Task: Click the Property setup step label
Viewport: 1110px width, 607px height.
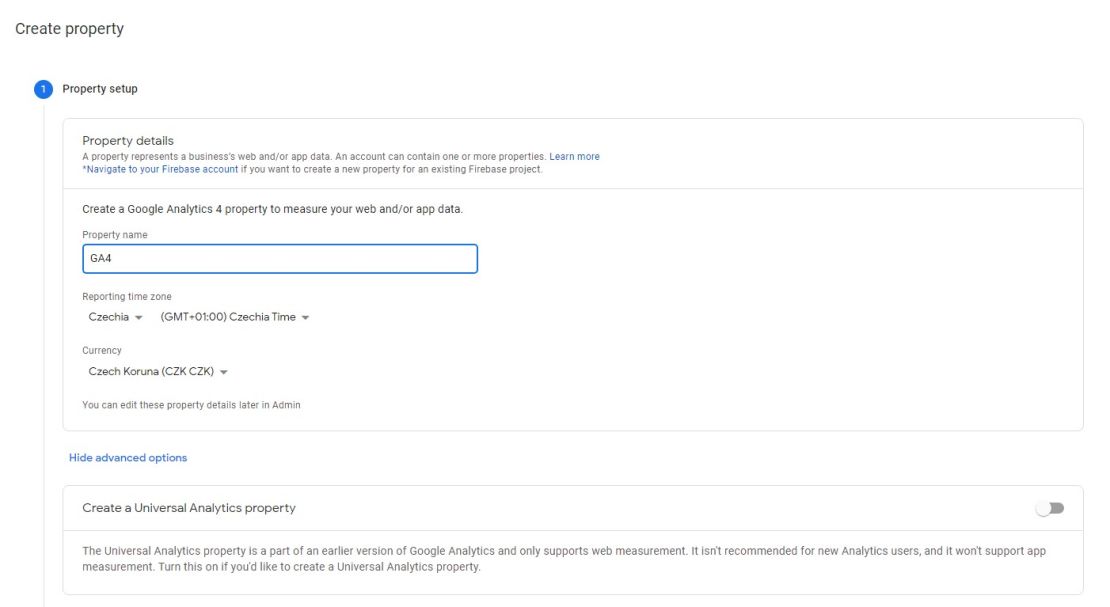Action: click(x=100, y=89)
